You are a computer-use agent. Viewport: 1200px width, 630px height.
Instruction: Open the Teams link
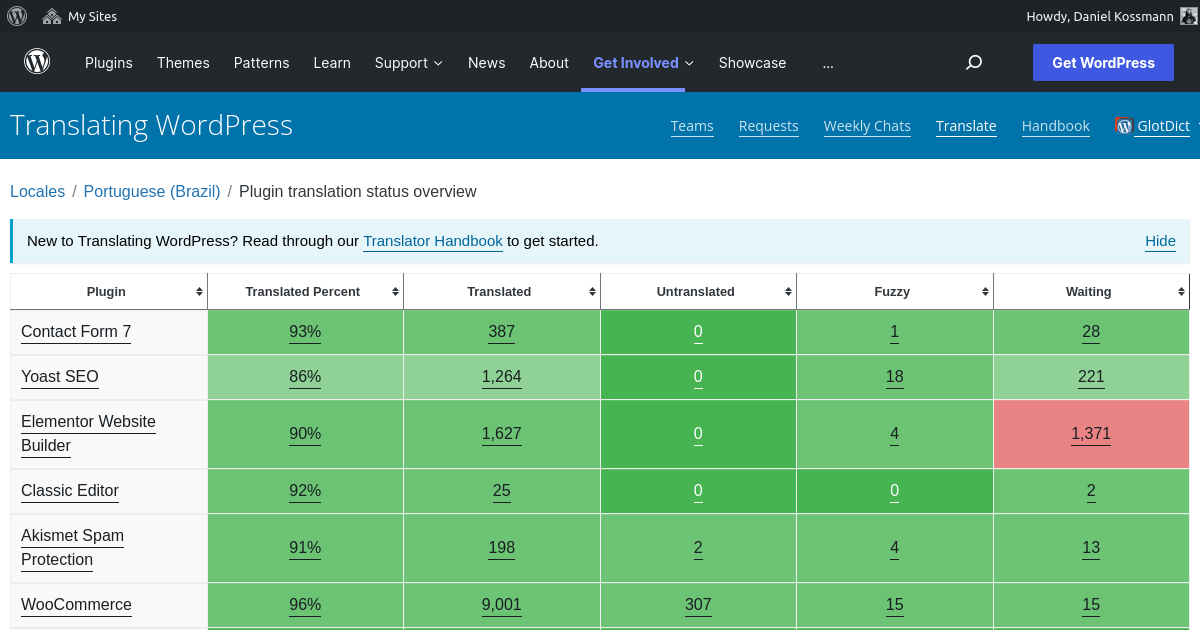(x=692, y=126)
